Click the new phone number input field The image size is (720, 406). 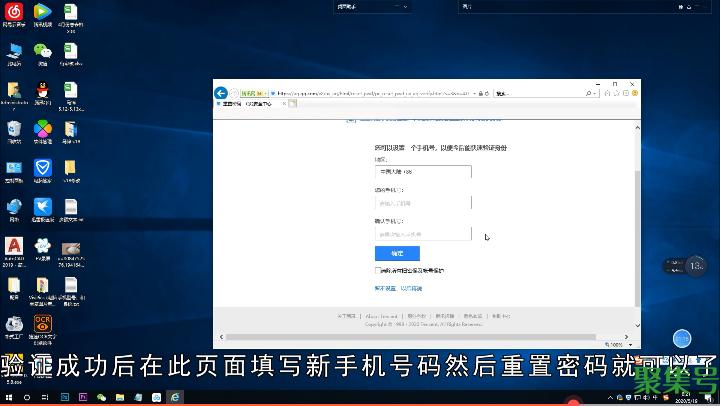[422, 203]
